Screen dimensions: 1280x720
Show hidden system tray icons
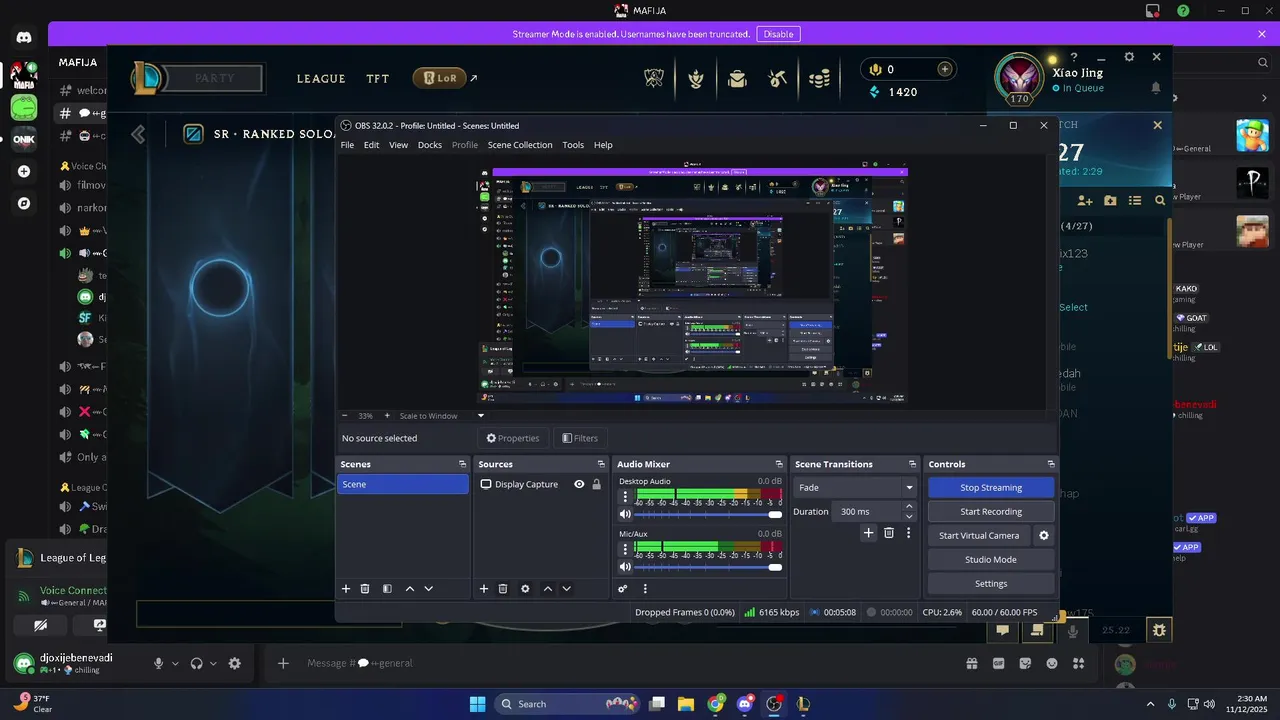1150,704
